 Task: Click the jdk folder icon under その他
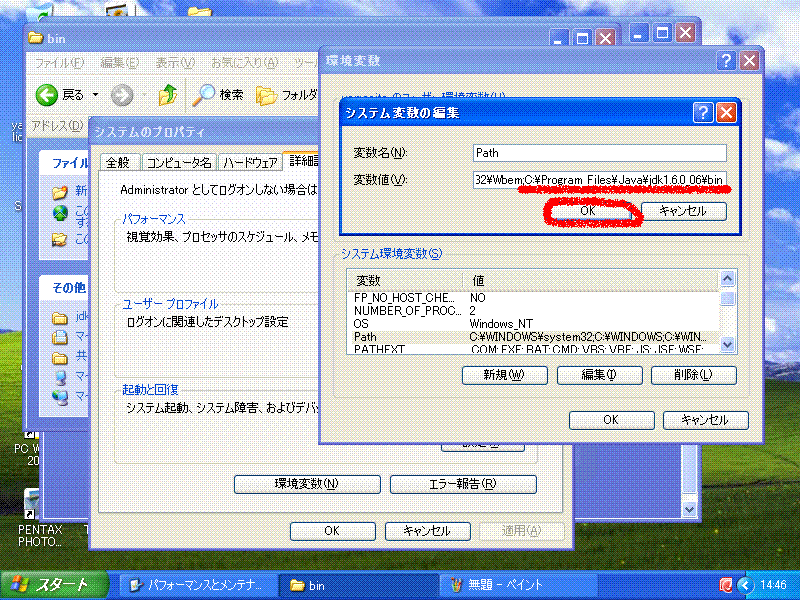click(x=60, y=318)
